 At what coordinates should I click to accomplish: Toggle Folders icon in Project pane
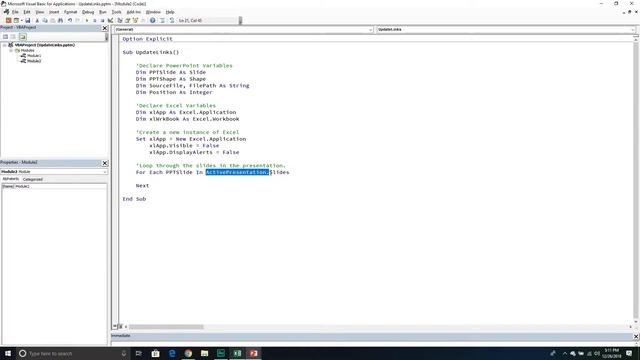tap(22, 37)
